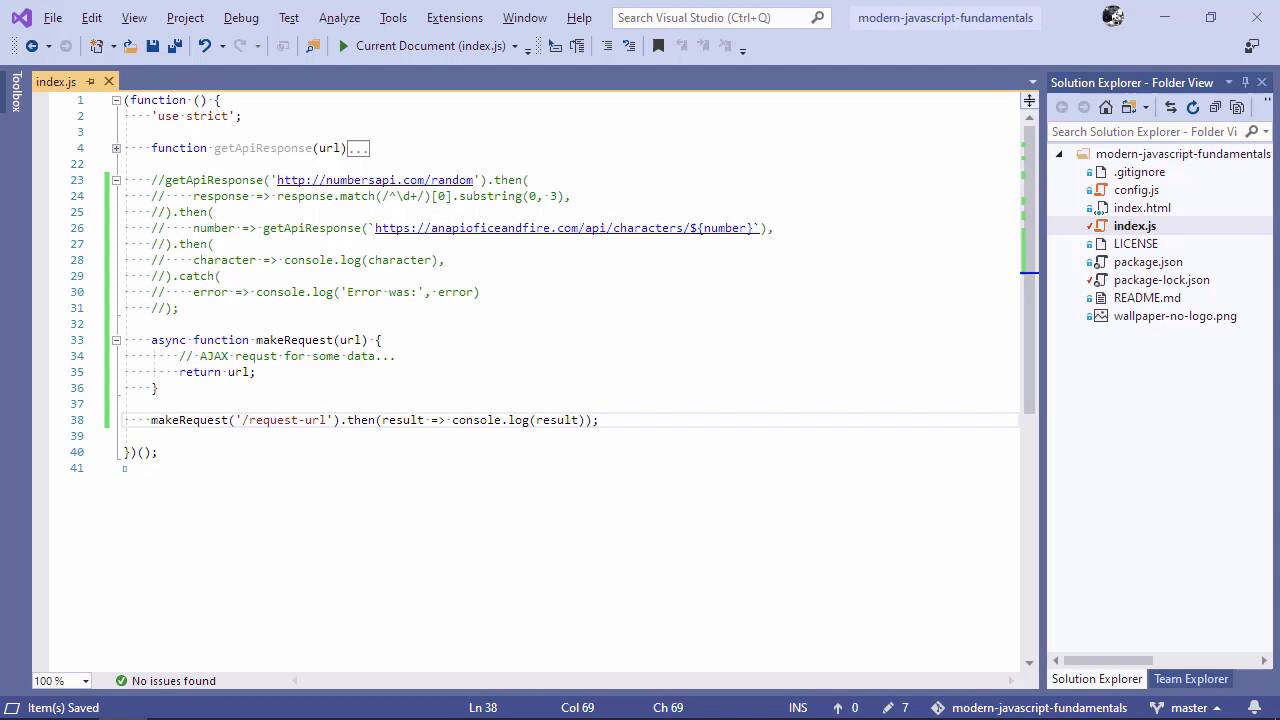This screenshot has height=720, width=1280.
Task: Select package.json in Solution Explorer
Action: [x=1148, y=262]
